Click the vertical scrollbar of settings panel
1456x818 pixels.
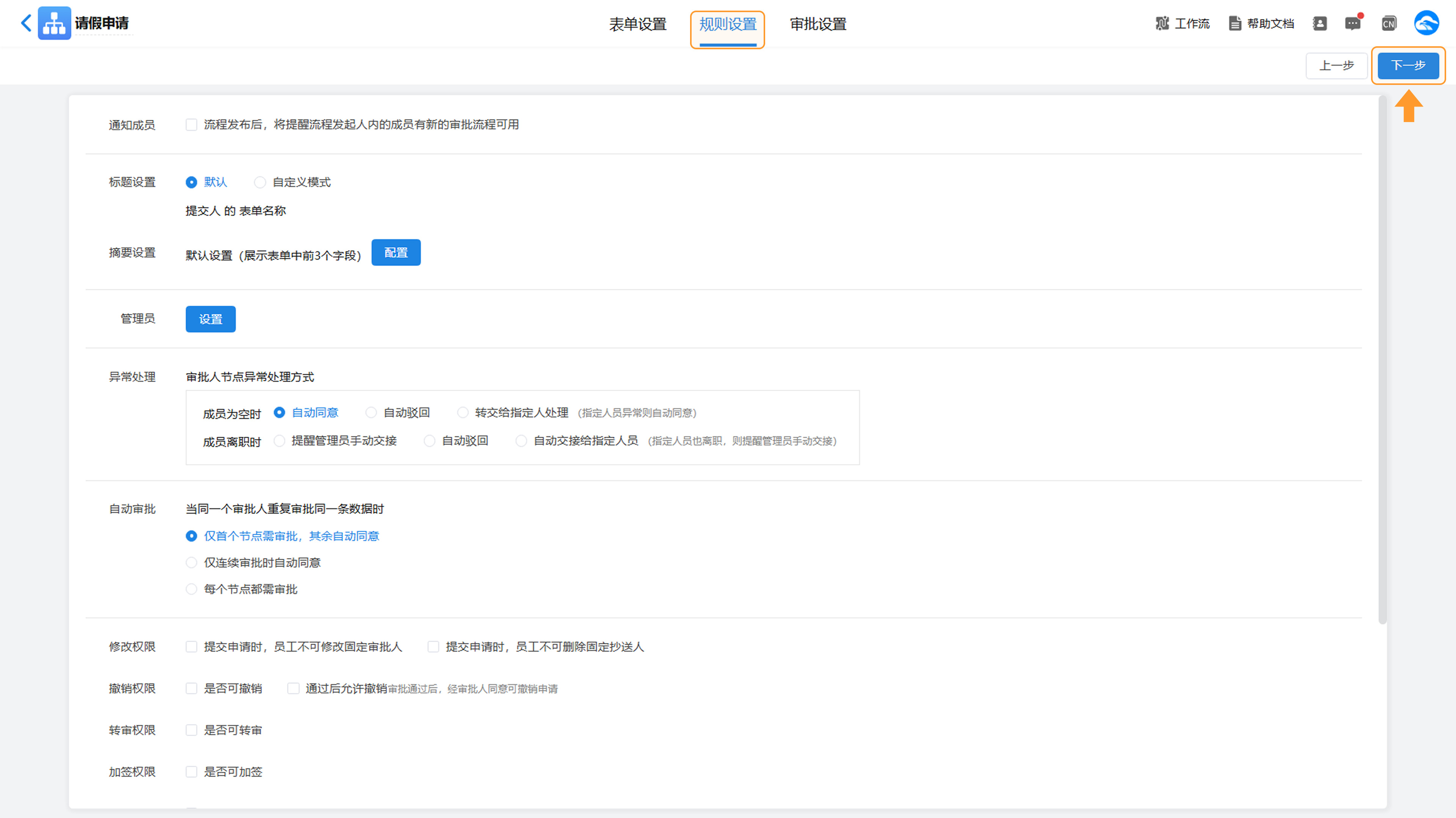coord(1382,360)
